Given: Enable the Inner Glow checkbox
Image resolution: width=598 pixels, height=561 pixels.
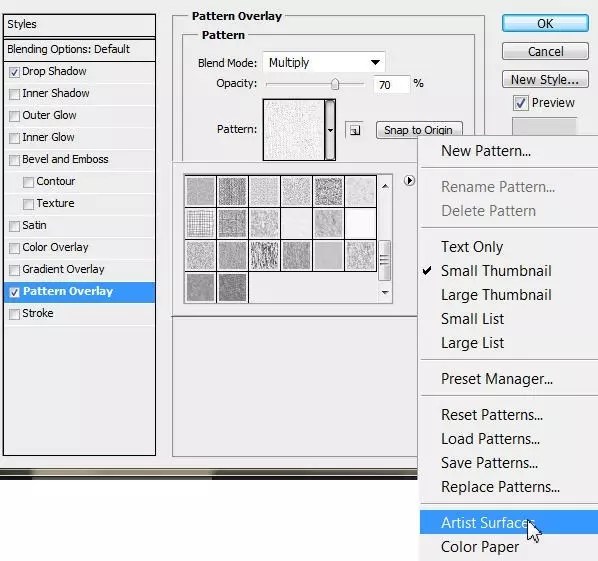Looking at the screenshot, I should [x=14, y=138].
